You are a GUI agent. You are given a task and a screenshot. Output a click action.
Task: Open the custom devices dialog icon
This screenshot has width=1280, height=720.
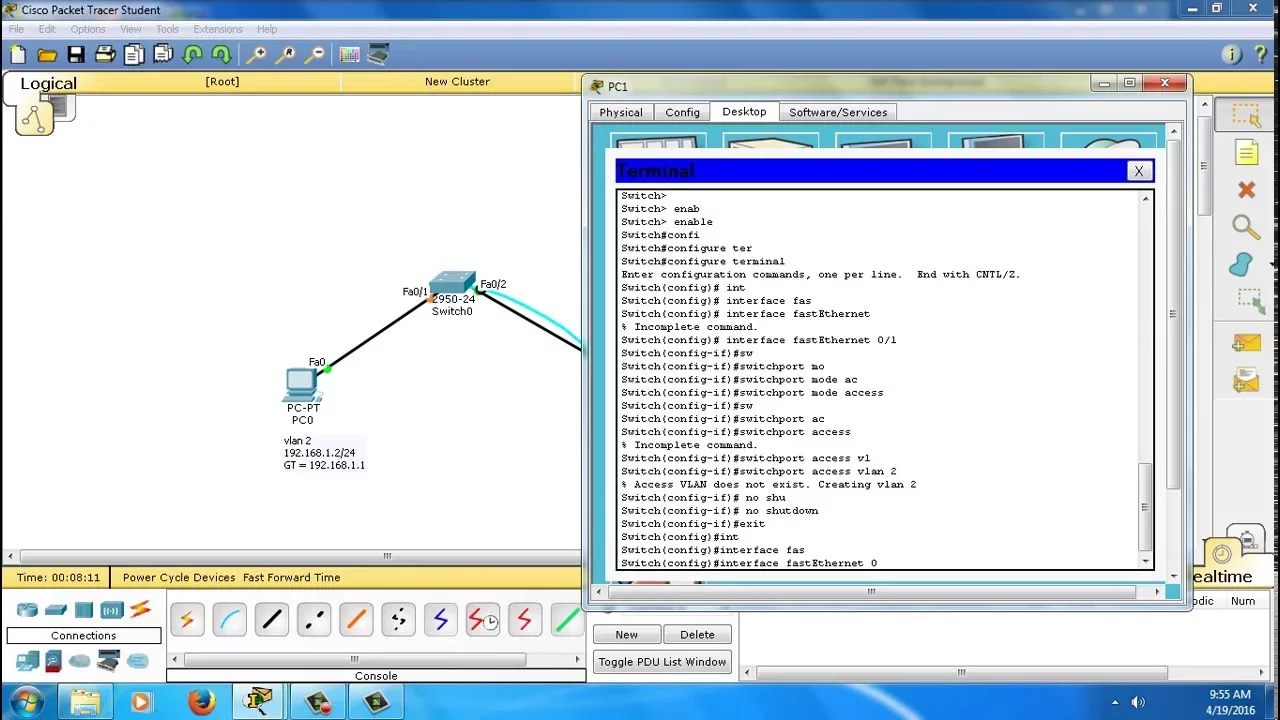pos(378,55)
